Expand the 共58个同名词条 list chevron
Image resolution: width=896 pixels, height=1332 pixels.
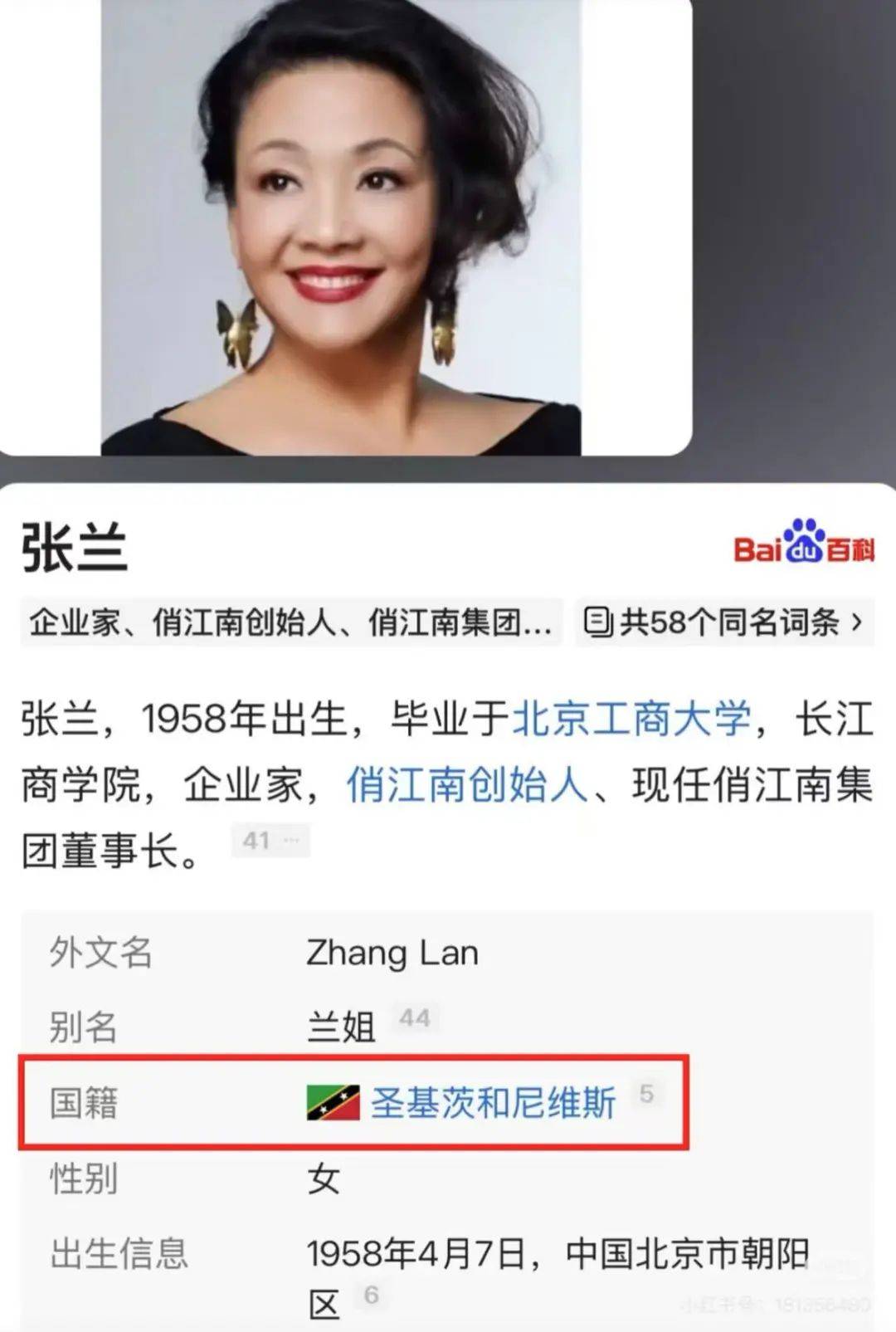coord(857,622)
